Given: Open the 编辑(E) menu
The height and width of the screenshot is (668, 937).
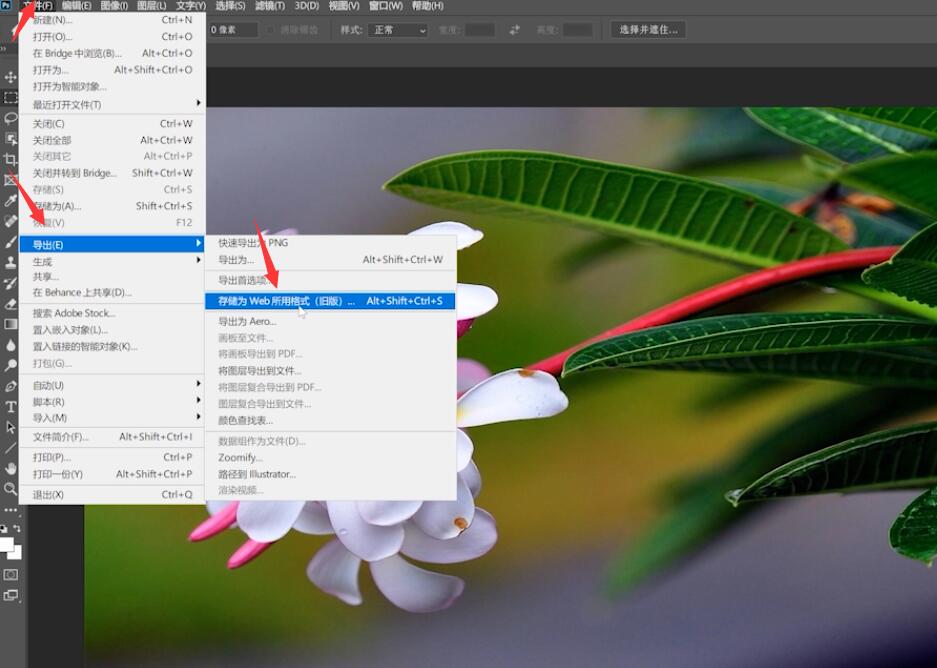Looking at the screenshot, I should click(x=76, y=5).
